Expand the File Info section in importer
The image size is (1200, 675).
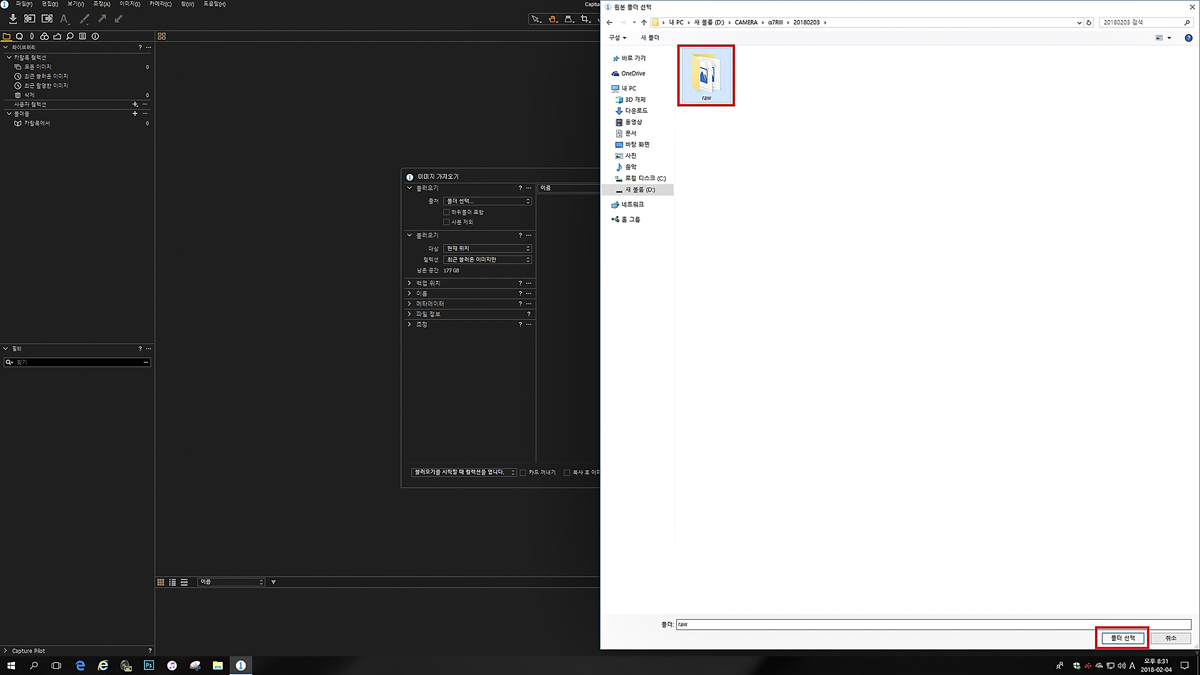[x=410, y=314]
